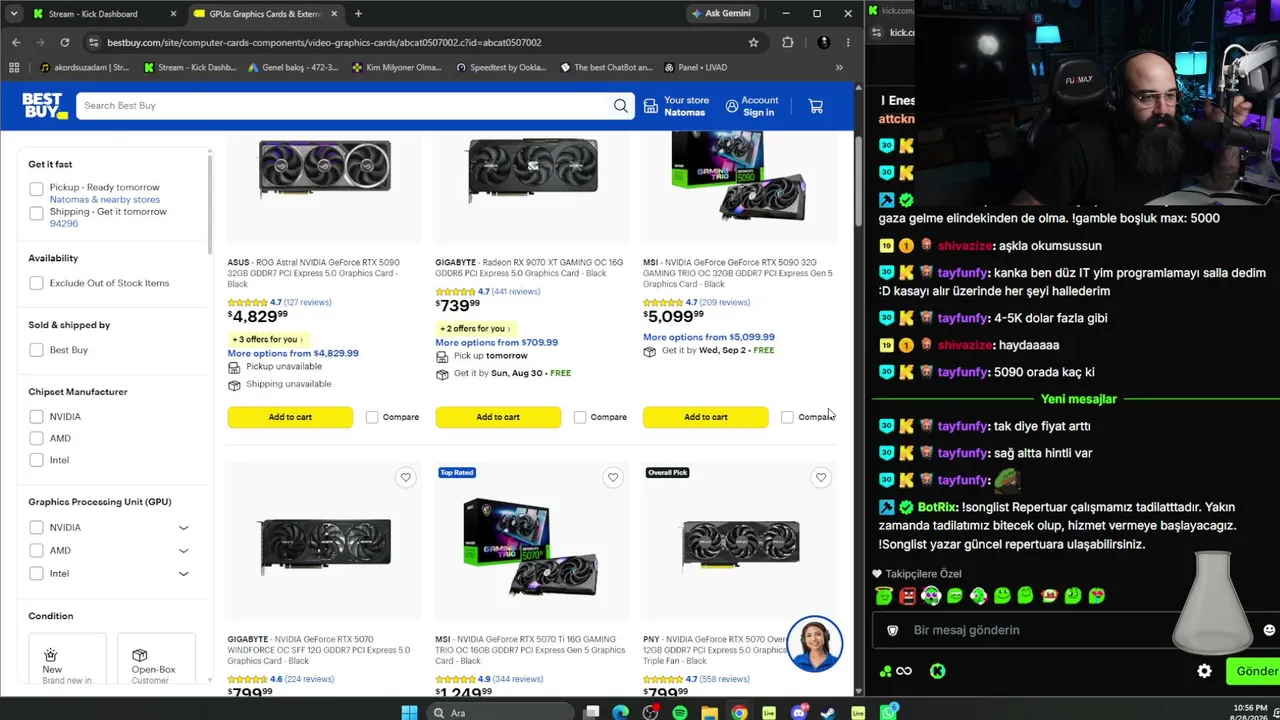The width and height of the screenshot is (1280, 720).
Task: Open Kick chat settings gear
Action: pyautogui.click(x=1205, y=671)
